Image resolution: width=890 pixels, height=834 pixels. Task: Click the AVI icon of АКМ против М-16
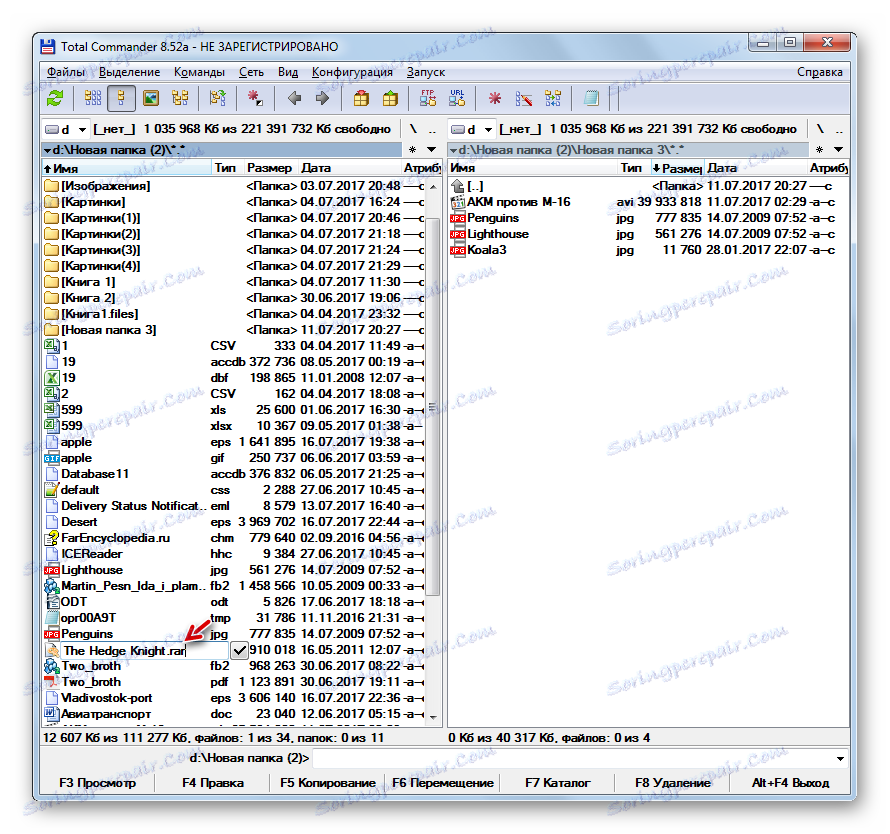point(457,202)
